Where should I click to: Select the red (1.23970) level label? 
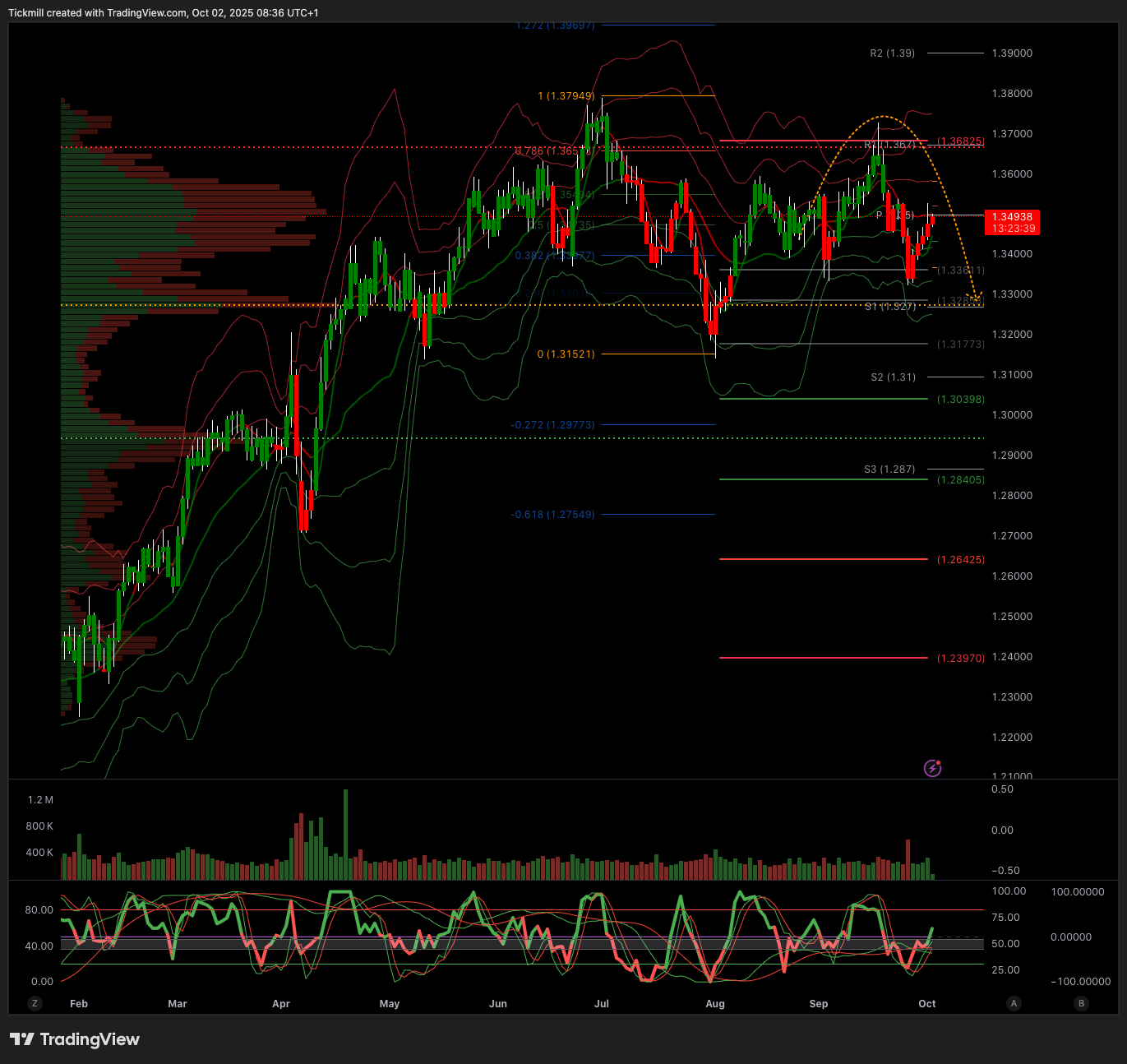[960, 659]
